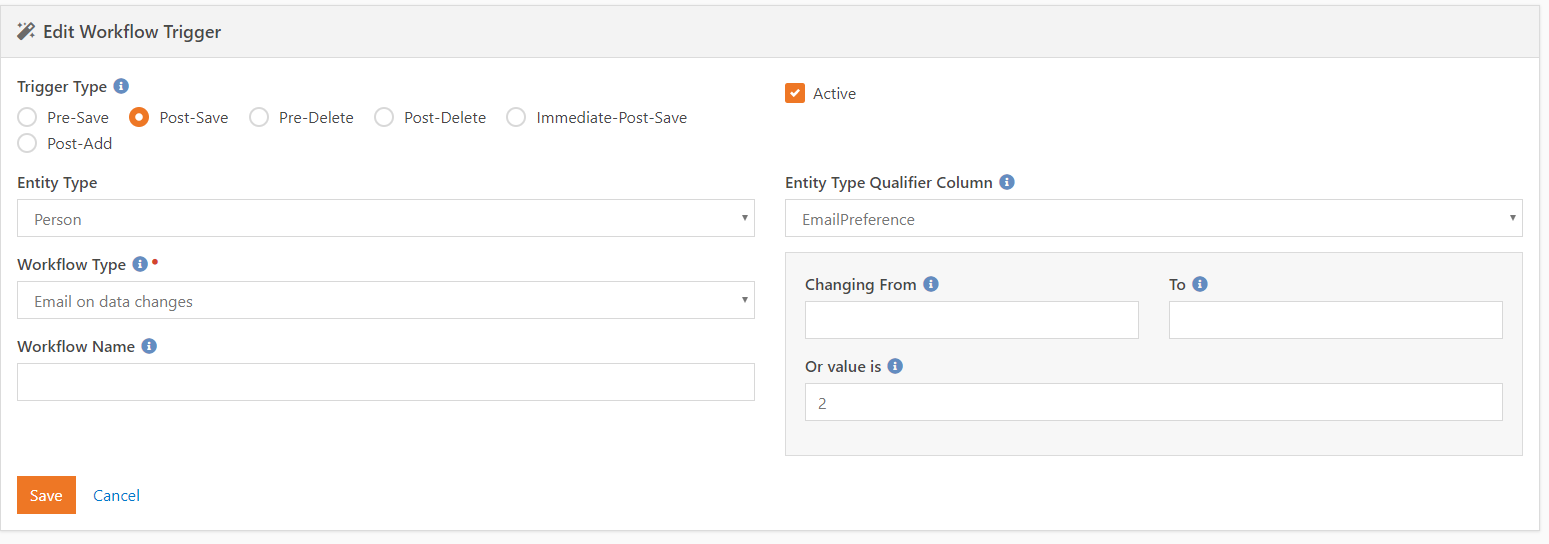Click info icon for Entity Type Qualifier Column
This screenshot has width=1549, height=544.
(x=1007, y=183)
